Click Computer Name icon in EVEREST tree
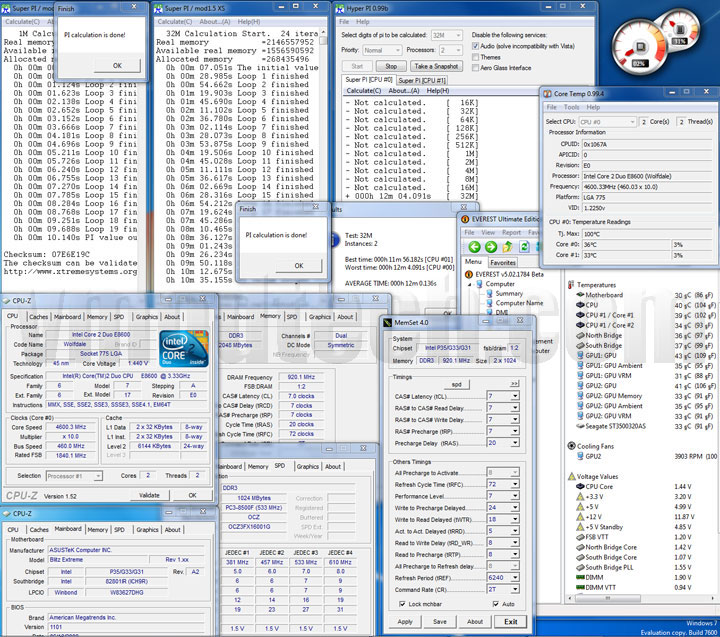The image size is (720, 637). 489,303
